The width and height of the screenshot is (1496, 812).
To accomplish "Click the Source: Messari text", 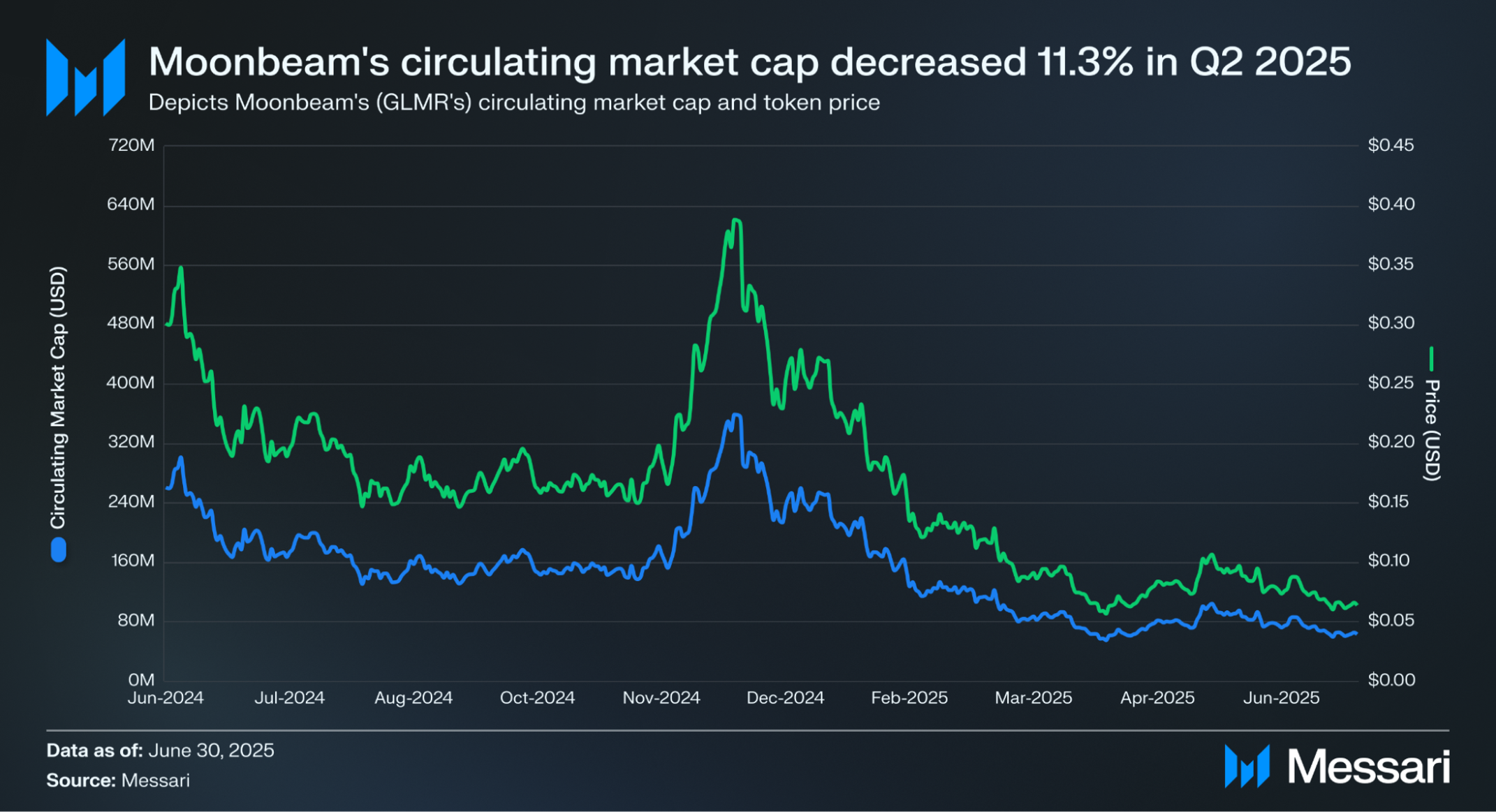I will [x=118, y=781].
